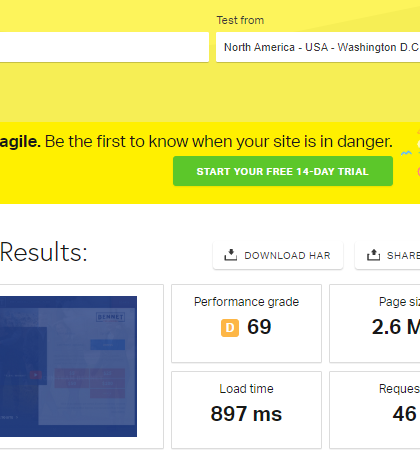The height and width of the screenshot is (462, 420).
Task: Select the Performance grade heading
Action: click(x=246, y=302)
